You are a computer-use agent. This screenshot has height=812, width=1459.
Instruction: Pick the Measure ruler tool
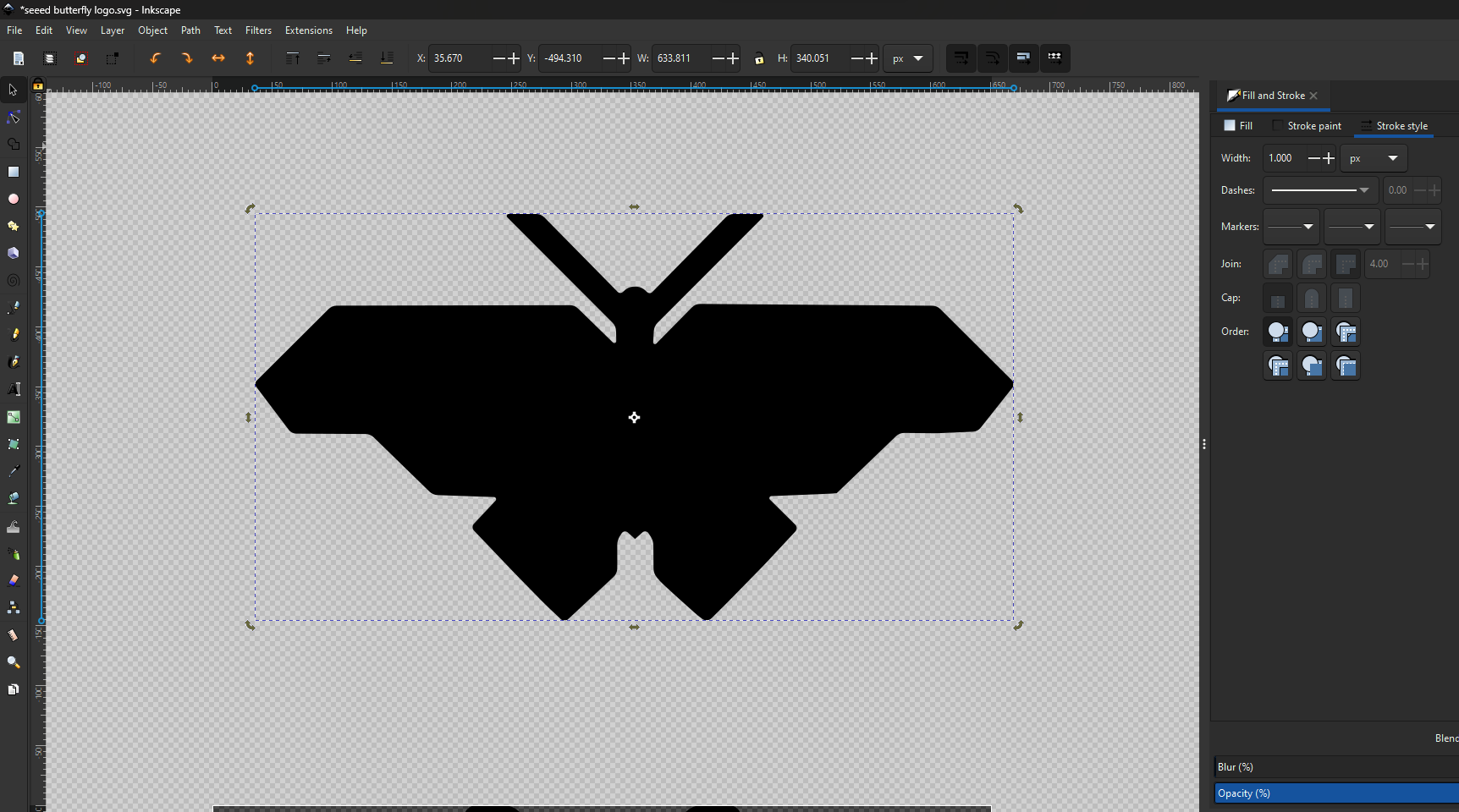[x=14, y=635]
